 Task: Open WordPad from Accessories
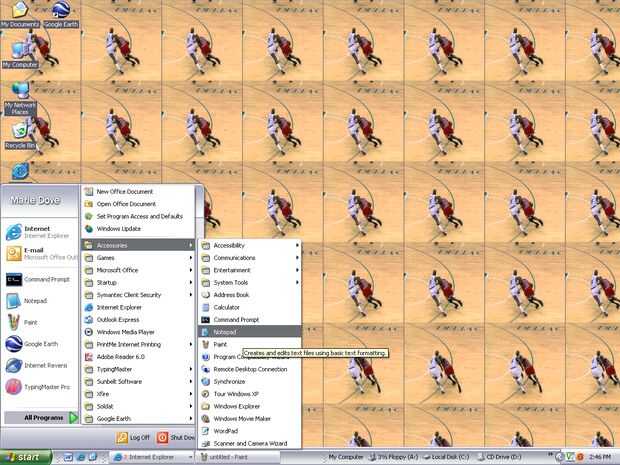point(250,431)
